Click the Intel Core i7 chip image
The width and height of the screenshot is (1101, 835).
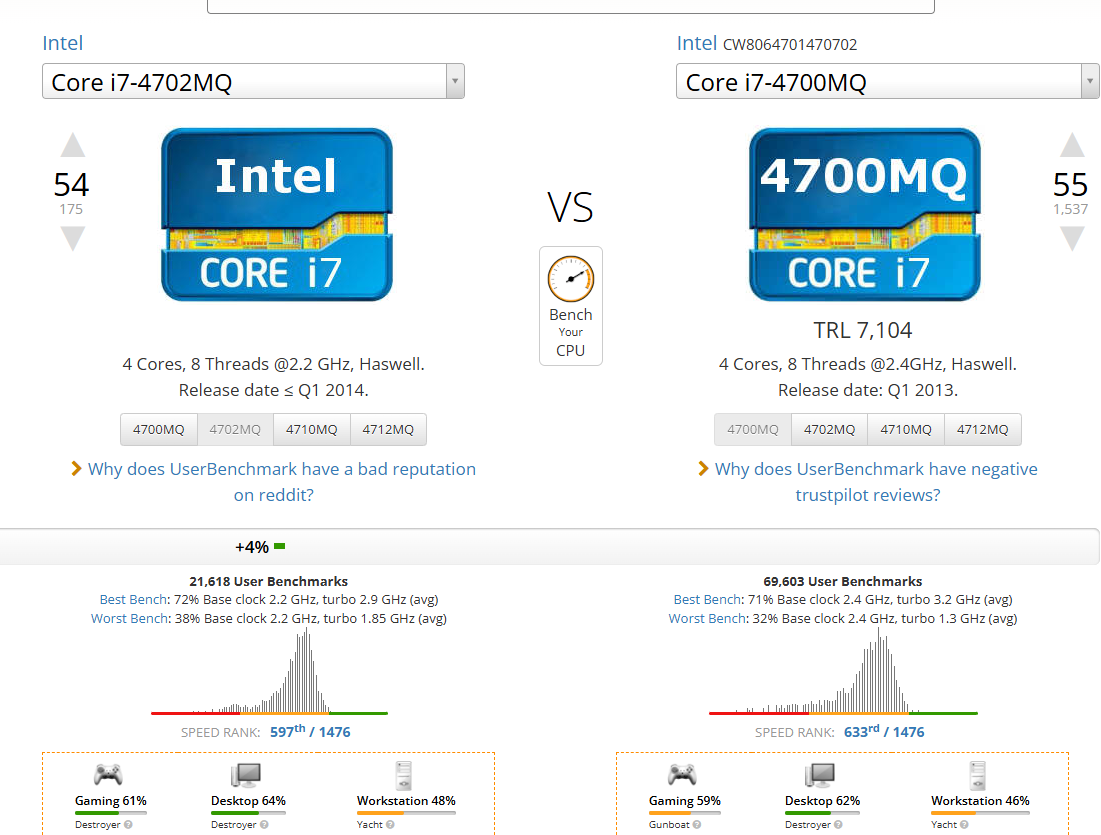(x=276, y=214)
